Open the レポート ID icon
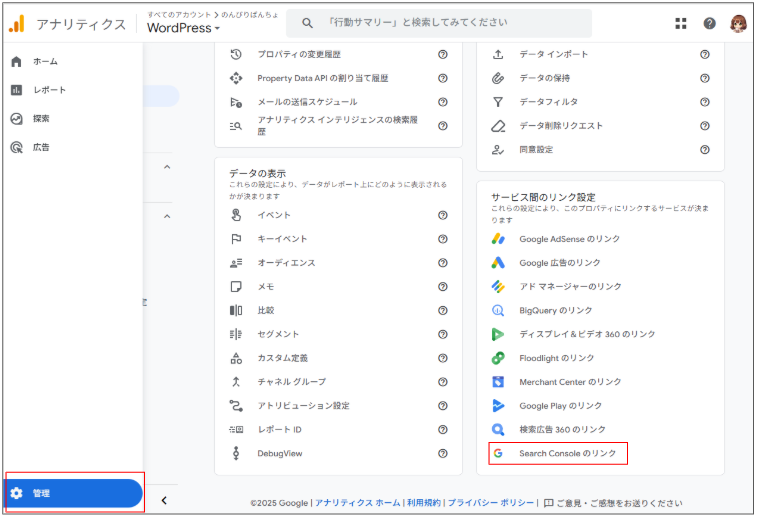This screenshot has height=517, width=757. [x=236, y=430]
